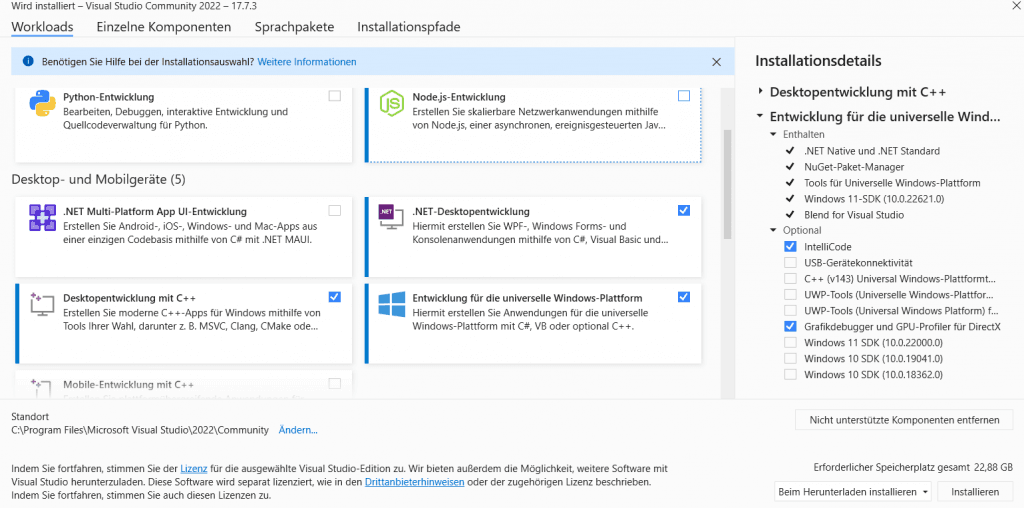
Task: Click the Python-Entwicklung workload icon
Action: (42, 104)
